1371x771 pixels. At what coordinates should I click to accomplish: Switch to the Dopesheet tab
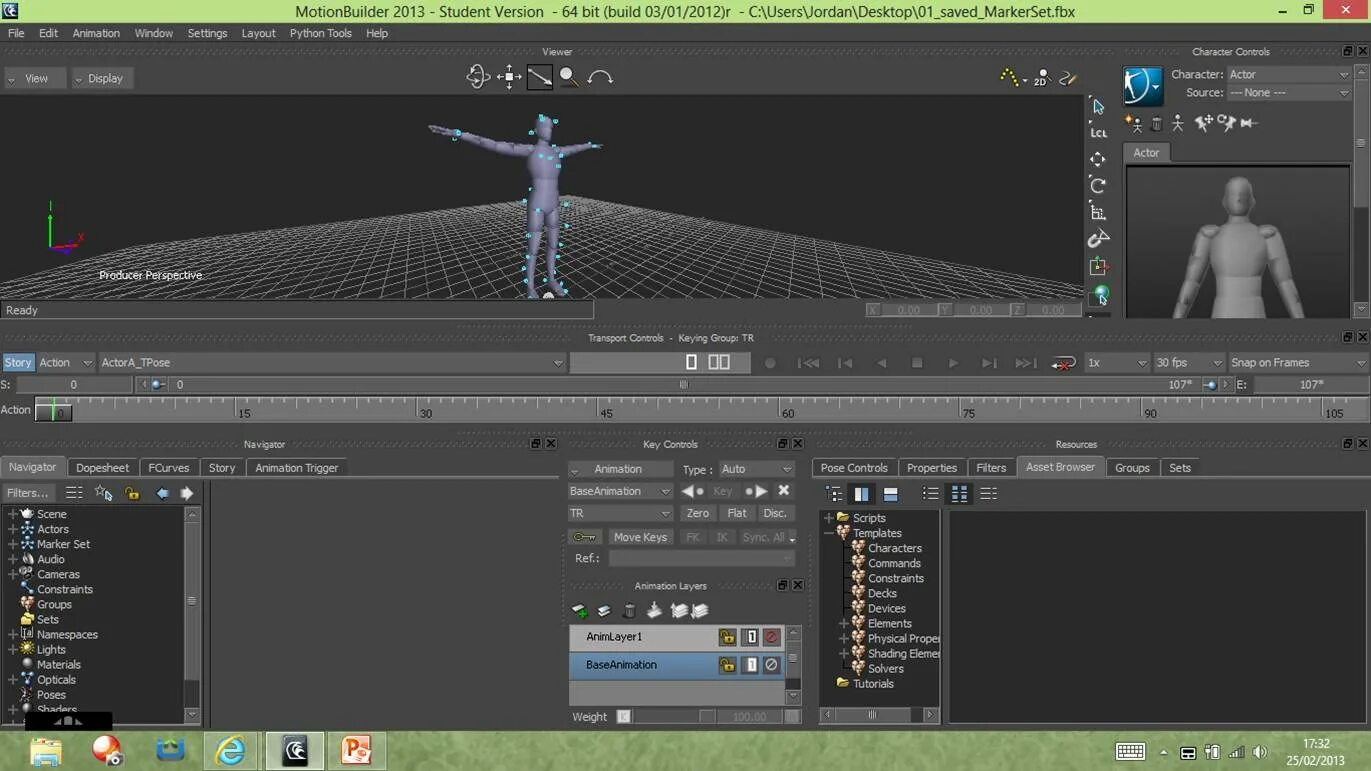[x=102, y=467]
